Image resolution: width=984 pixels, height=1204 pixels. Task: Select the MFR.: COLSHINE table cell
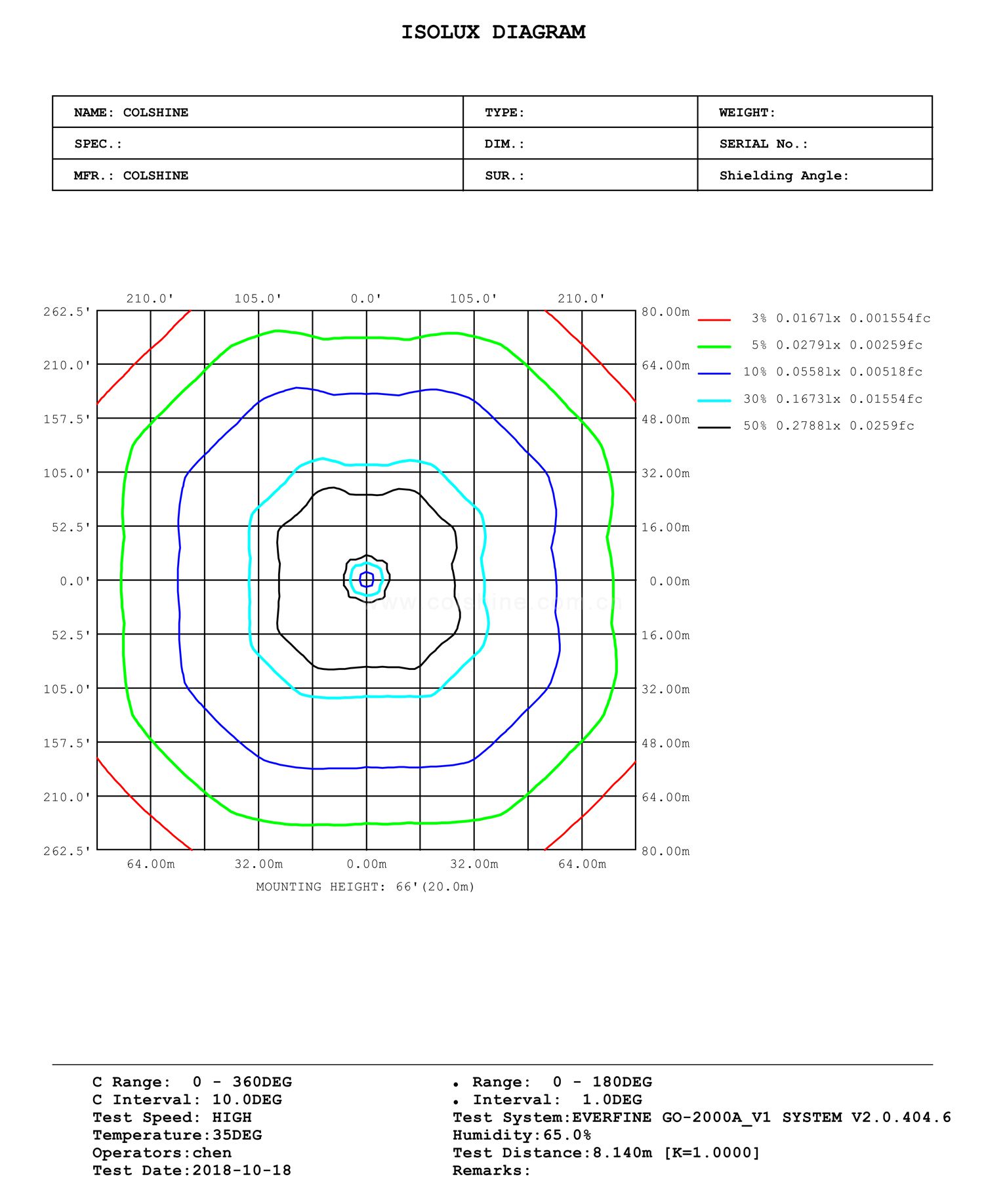(x=258, y=175)
